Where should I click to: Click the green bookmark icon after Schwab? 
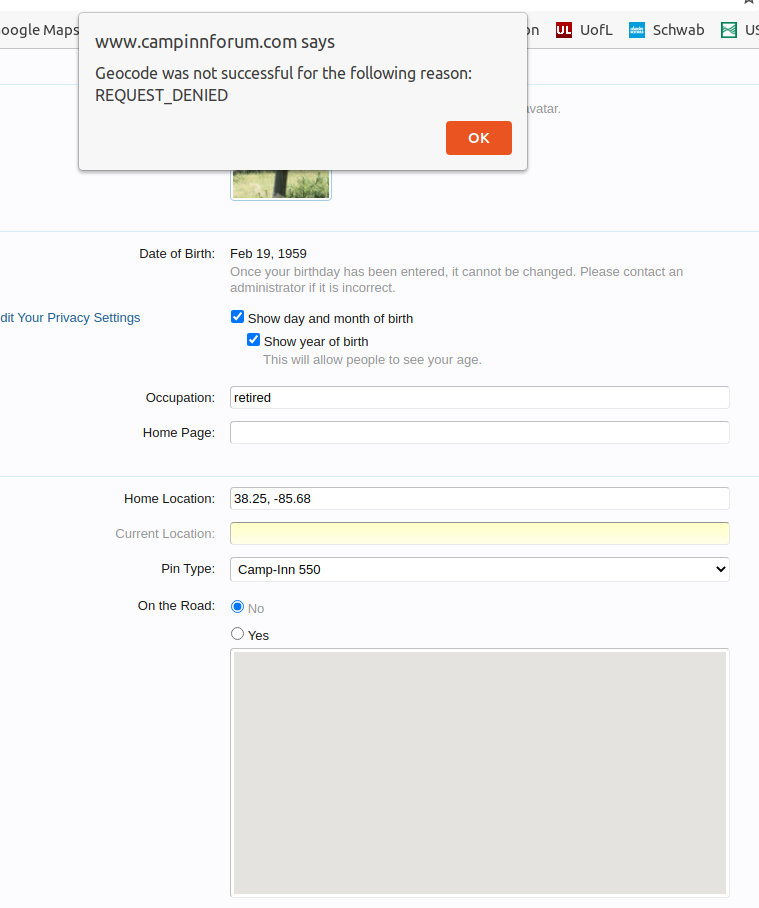point(729,30)
